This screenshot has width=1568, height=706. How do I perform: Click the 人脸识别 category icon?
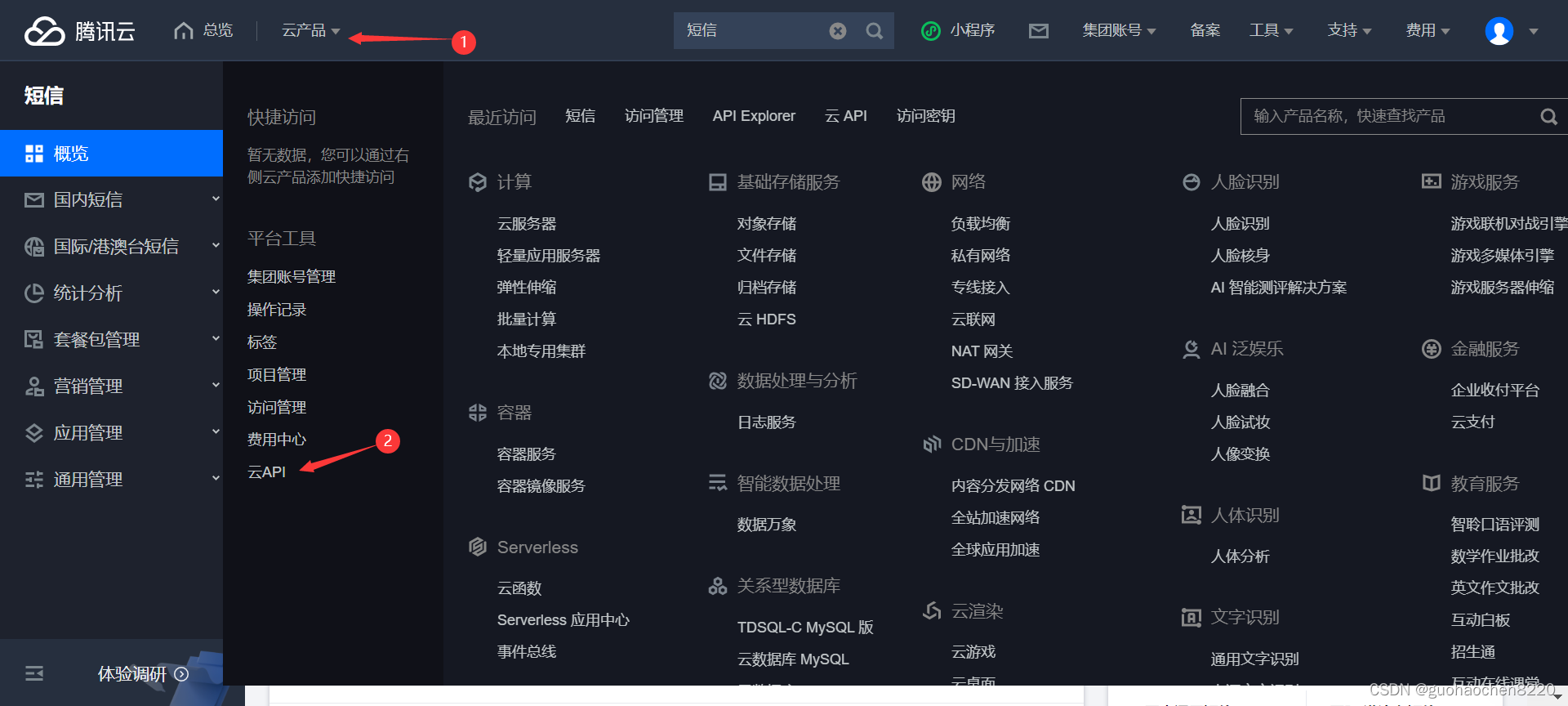click(1192, 182)
